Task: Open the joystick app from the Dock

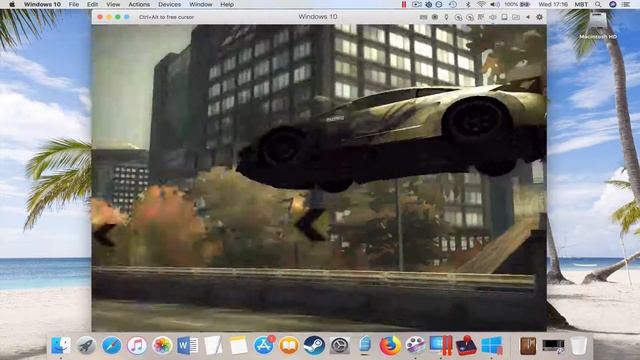Action: (466, 345)
